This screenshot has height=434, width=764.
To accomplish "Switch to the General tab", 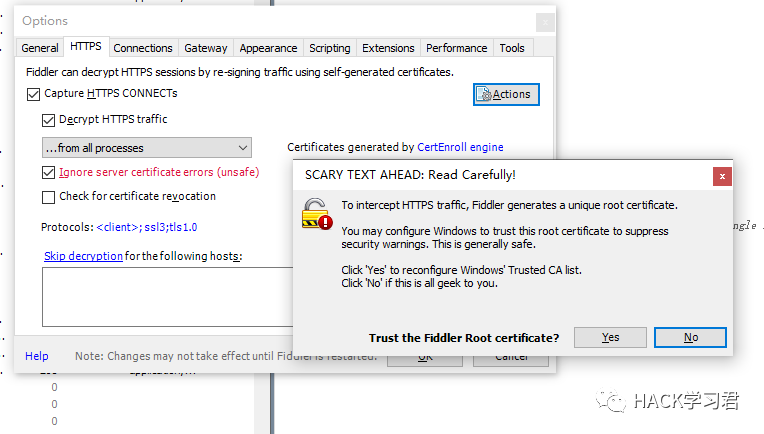I will (39, 48).
